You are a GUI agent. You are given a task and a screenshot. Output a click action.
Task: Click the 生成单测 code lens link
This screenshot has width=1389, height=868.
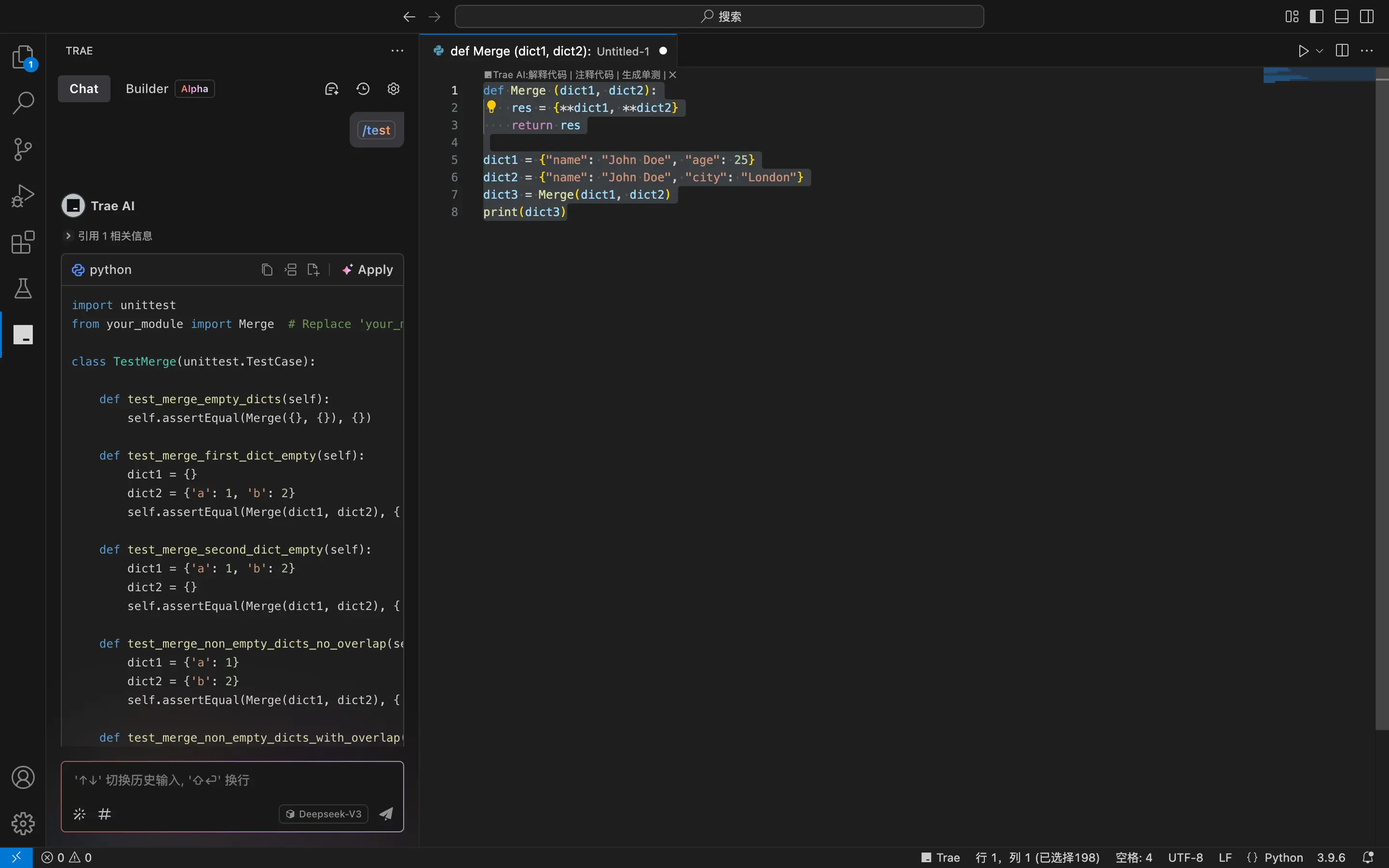(x=640, y=75)
